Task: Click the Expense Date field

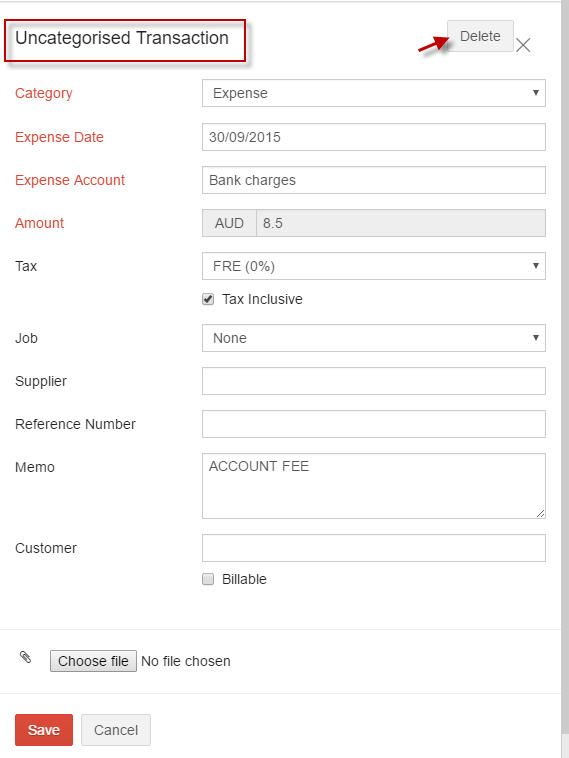Action: [374, 137]
